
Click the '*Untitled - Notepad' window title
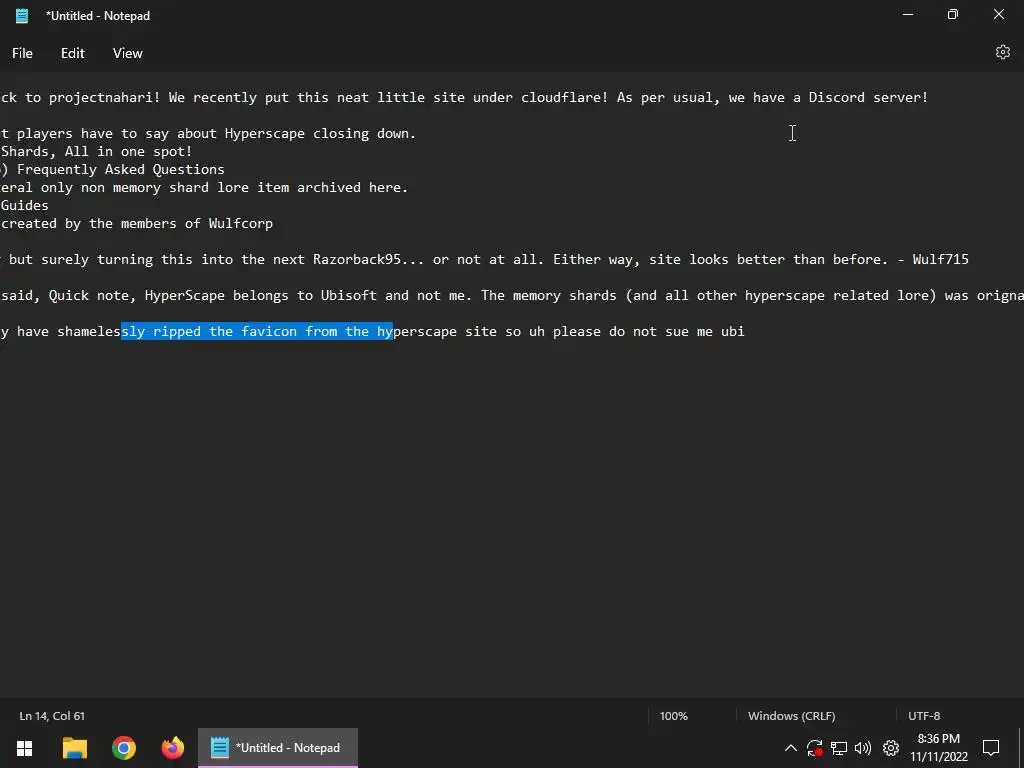[x=98, y=16]
